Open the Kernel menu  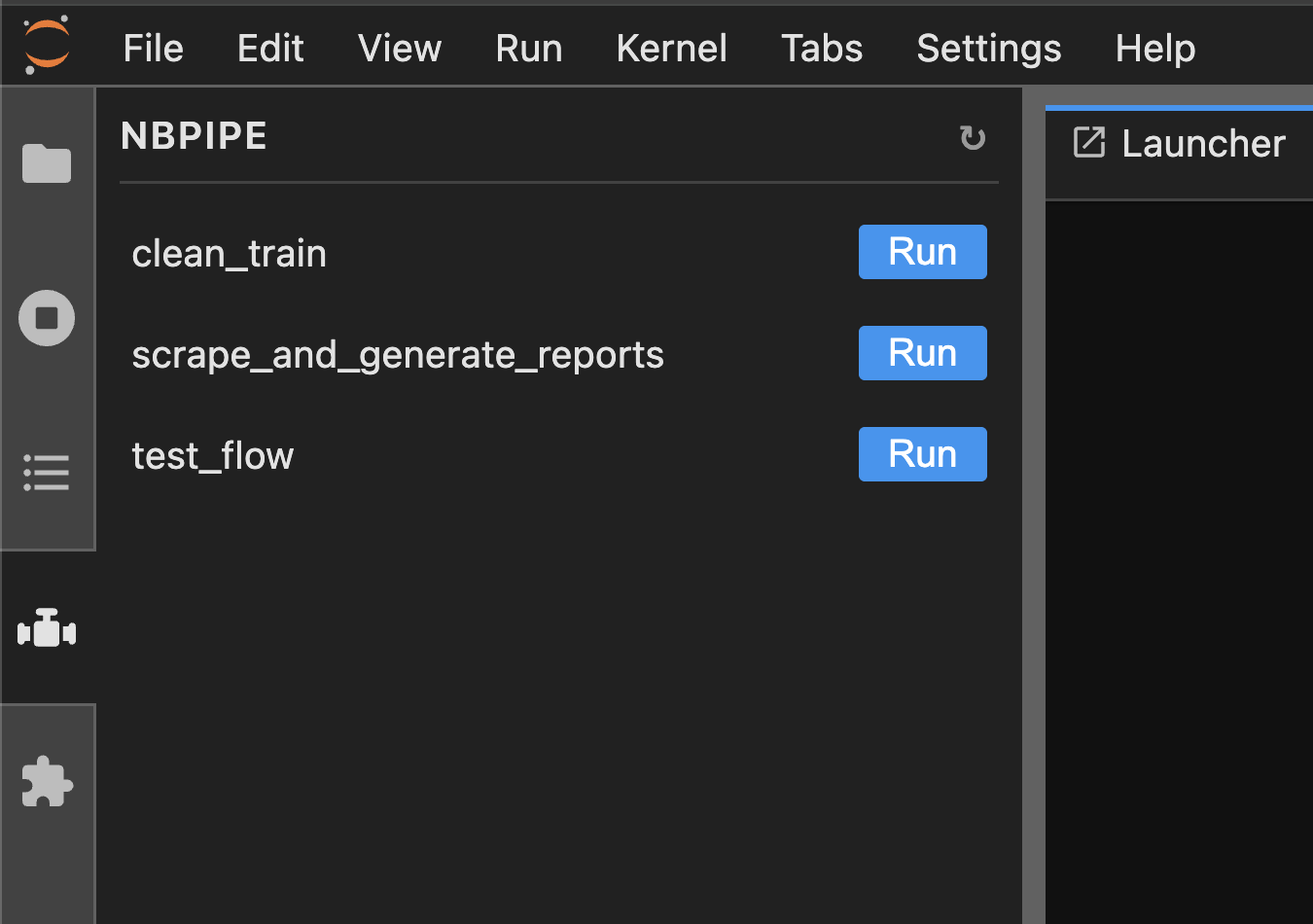(x=672, y=48)
